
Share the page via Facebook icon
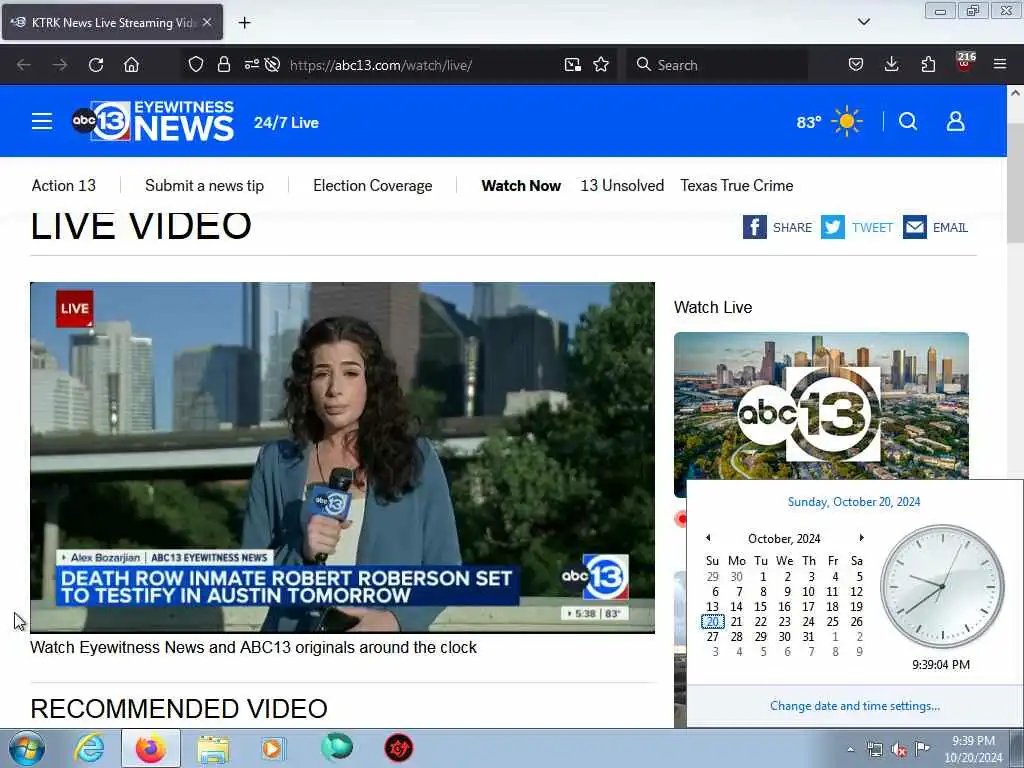[754, 227]
